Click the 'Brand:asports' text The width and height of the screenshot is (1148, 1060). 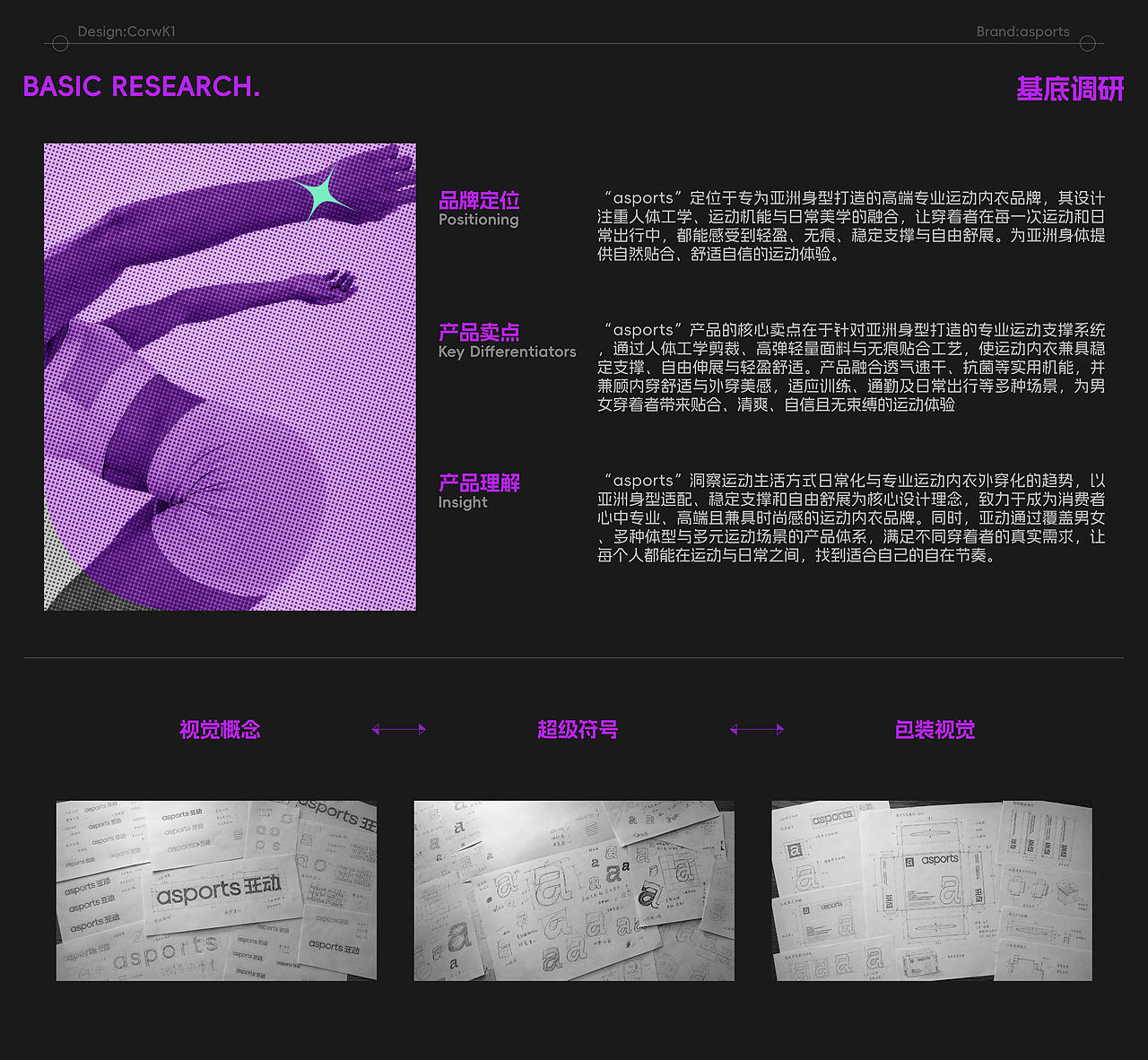pyautogui.click(x=1023, y=31)
